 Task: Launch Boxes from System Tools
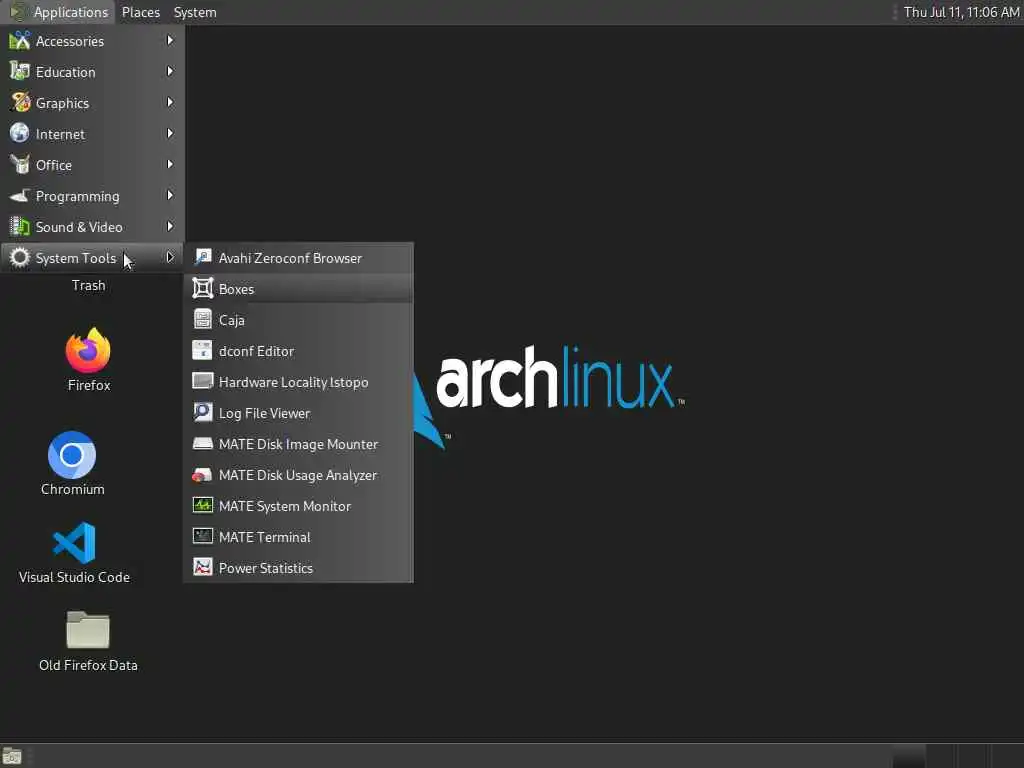(x=298, y=289)
